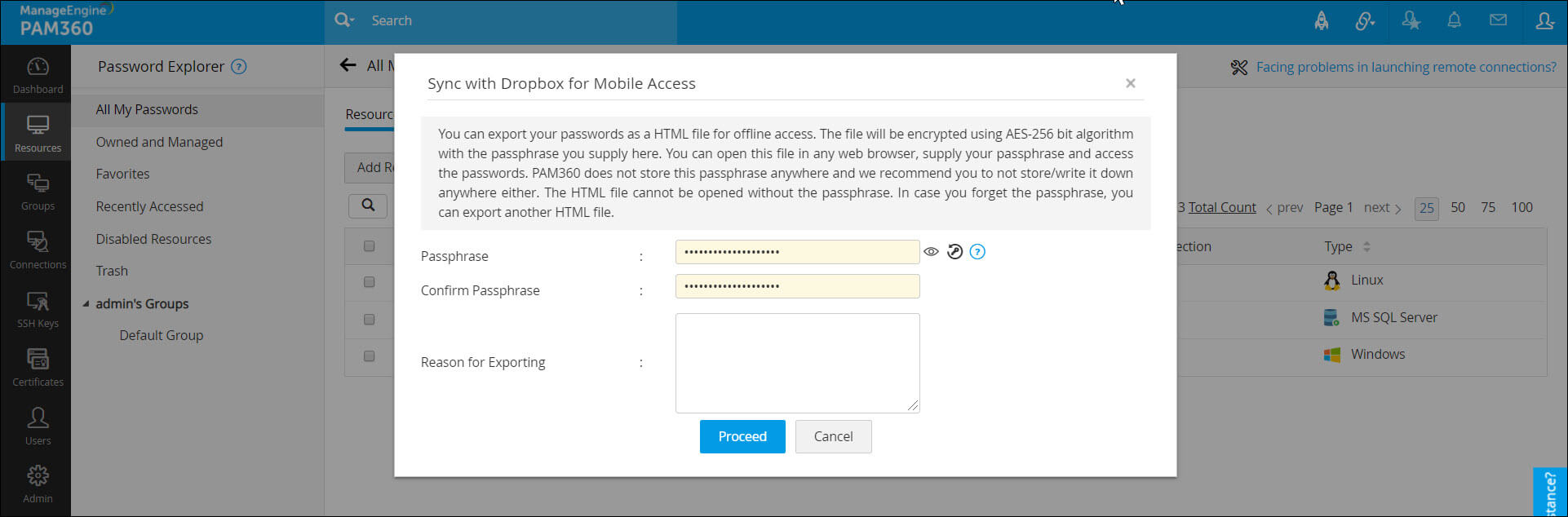Viewport: 1568px width, 517px height.
Task: Select Owned and Managed in Password Explorer
Action: 159,142
